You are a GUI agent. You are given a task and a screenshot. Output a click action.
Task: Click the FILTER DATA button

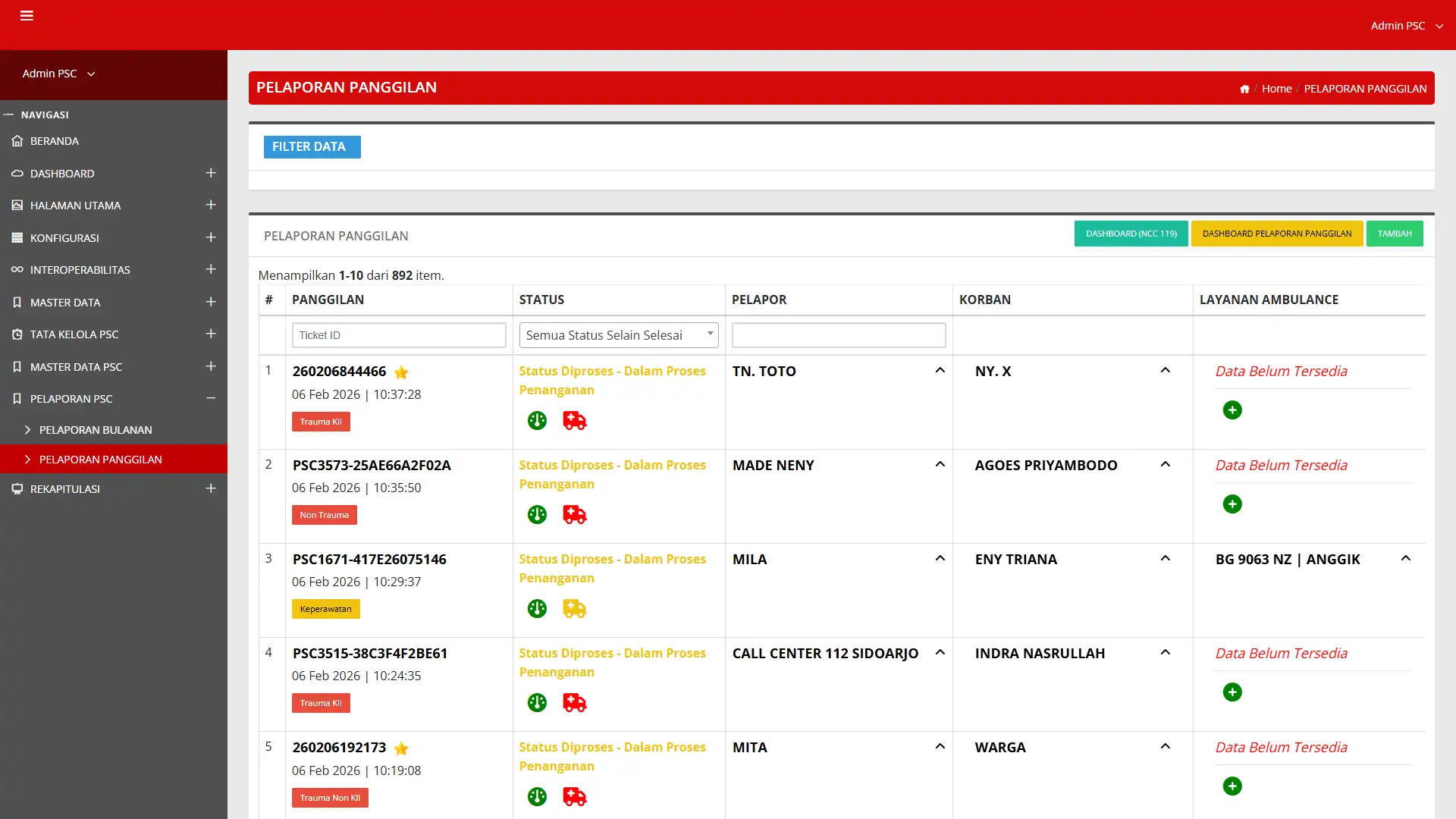point(312,147)
